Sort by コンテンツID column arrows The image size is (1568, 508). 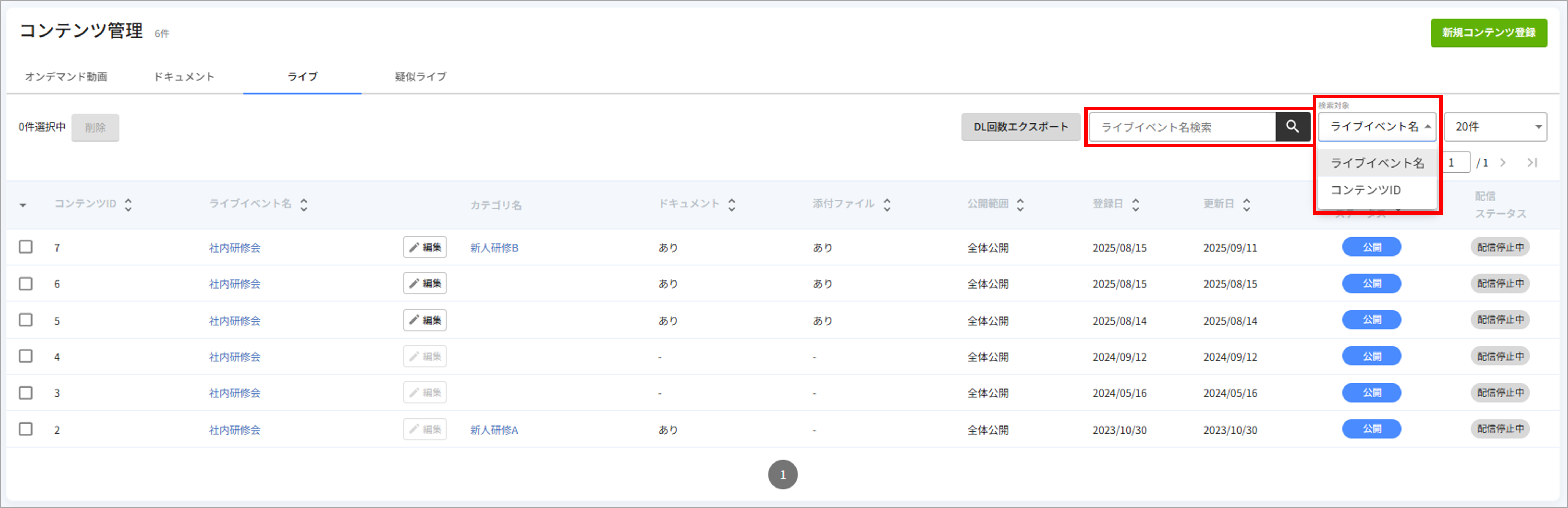pyautogui.click(x=128, y=205)
